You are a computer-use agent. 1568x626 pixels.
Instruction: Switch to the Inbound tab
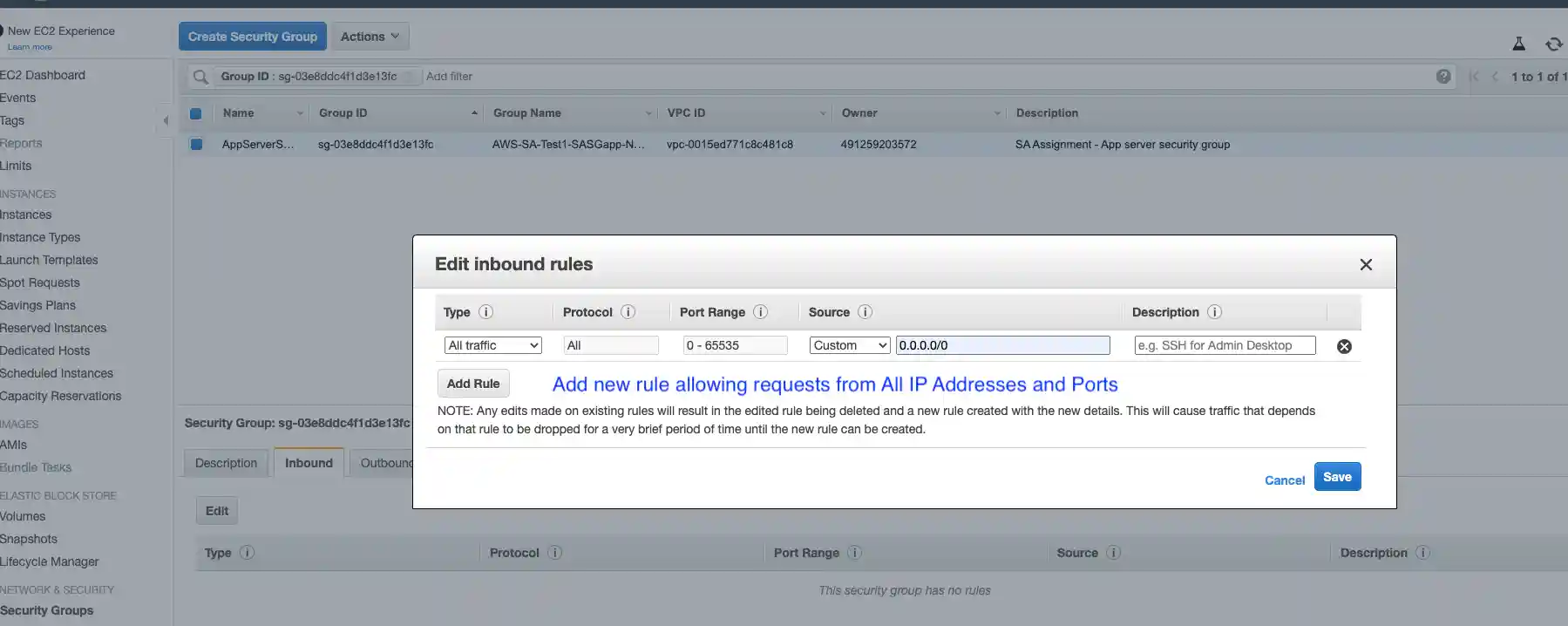click(x=309, y=463)
